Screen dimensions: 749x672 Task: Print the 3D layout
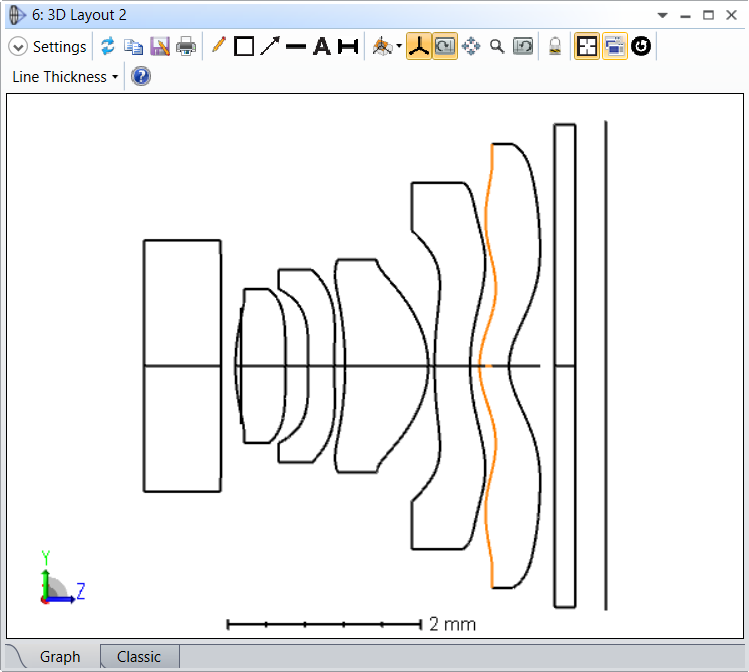(x=186, y=46)
